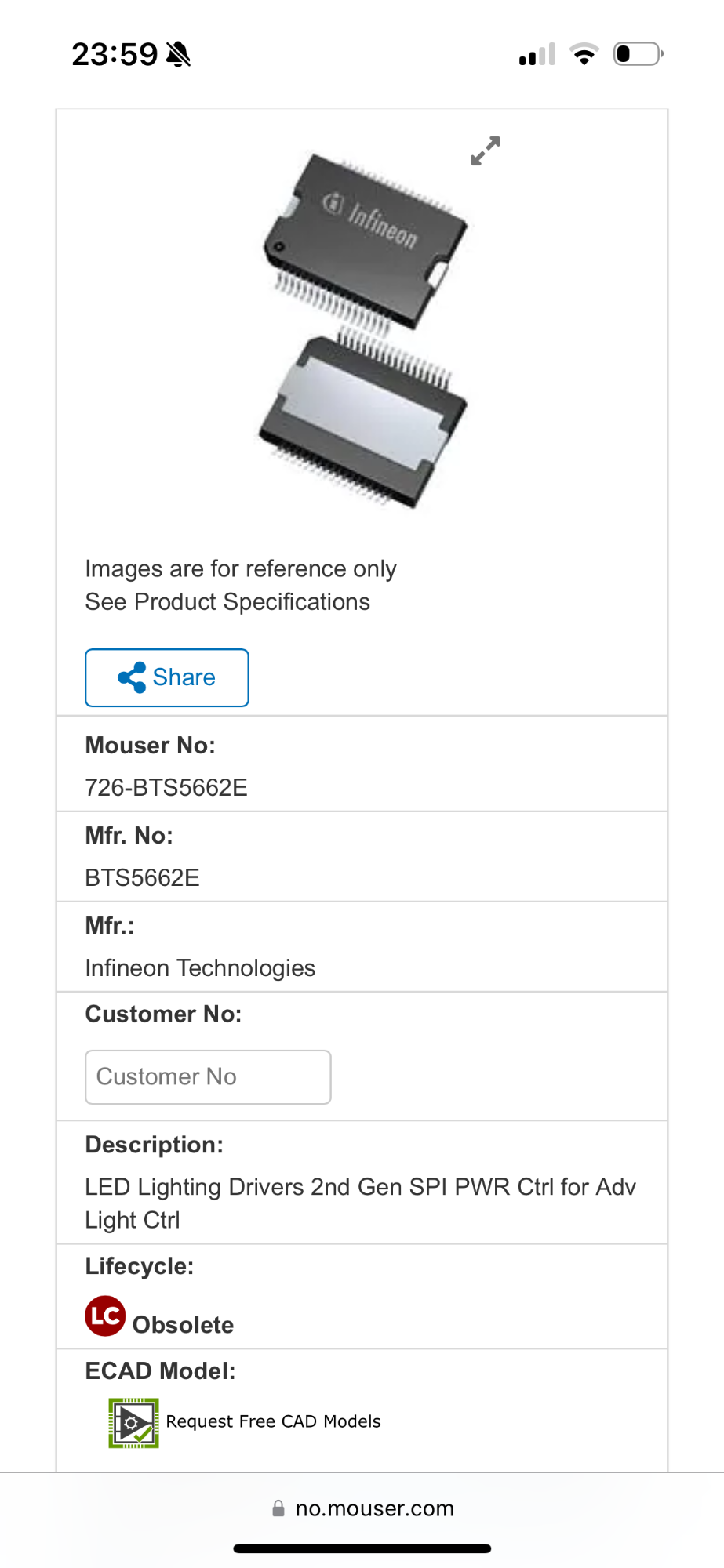
Task: Open the Infineon chip product image
Action: coord(364,329)
